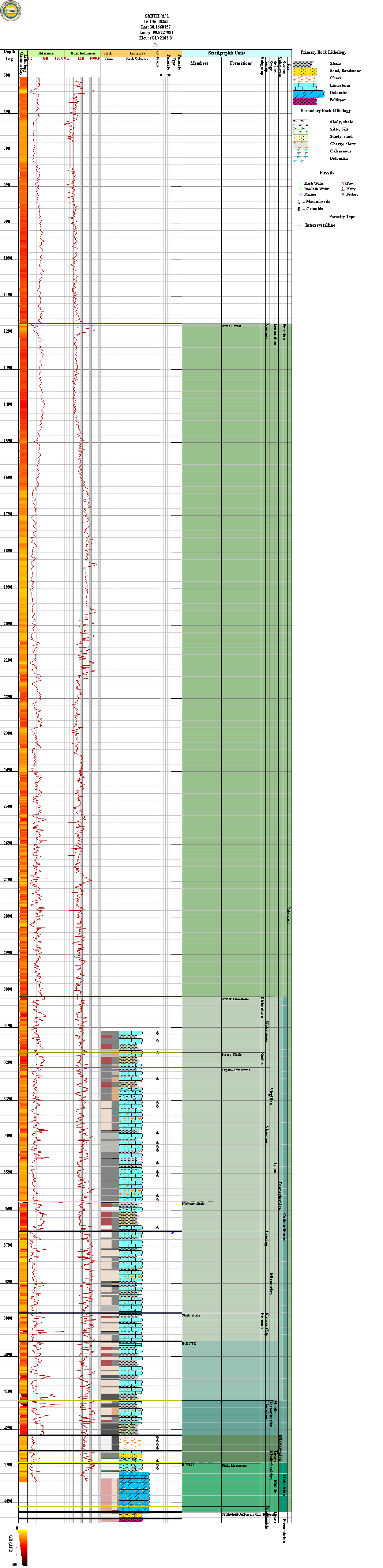Click the Marine color swatch
This screenshot has width=383, height=1568.
tap(301, 194)
